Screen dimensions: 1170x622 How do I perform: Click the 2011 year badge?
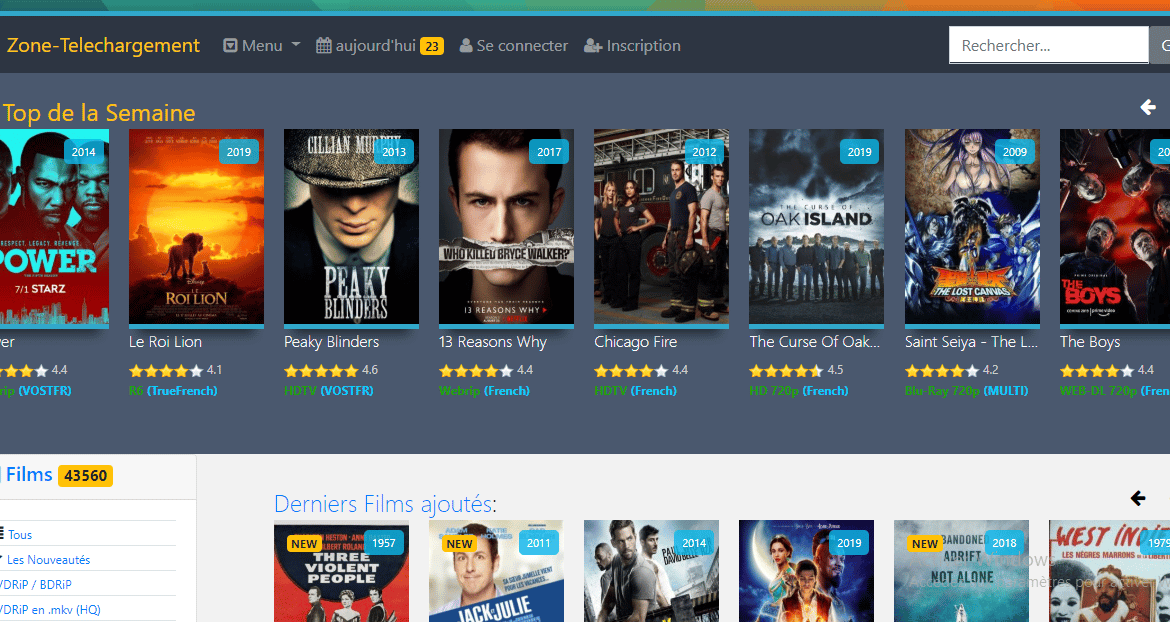pyautogui.click(x=539, y=543)
